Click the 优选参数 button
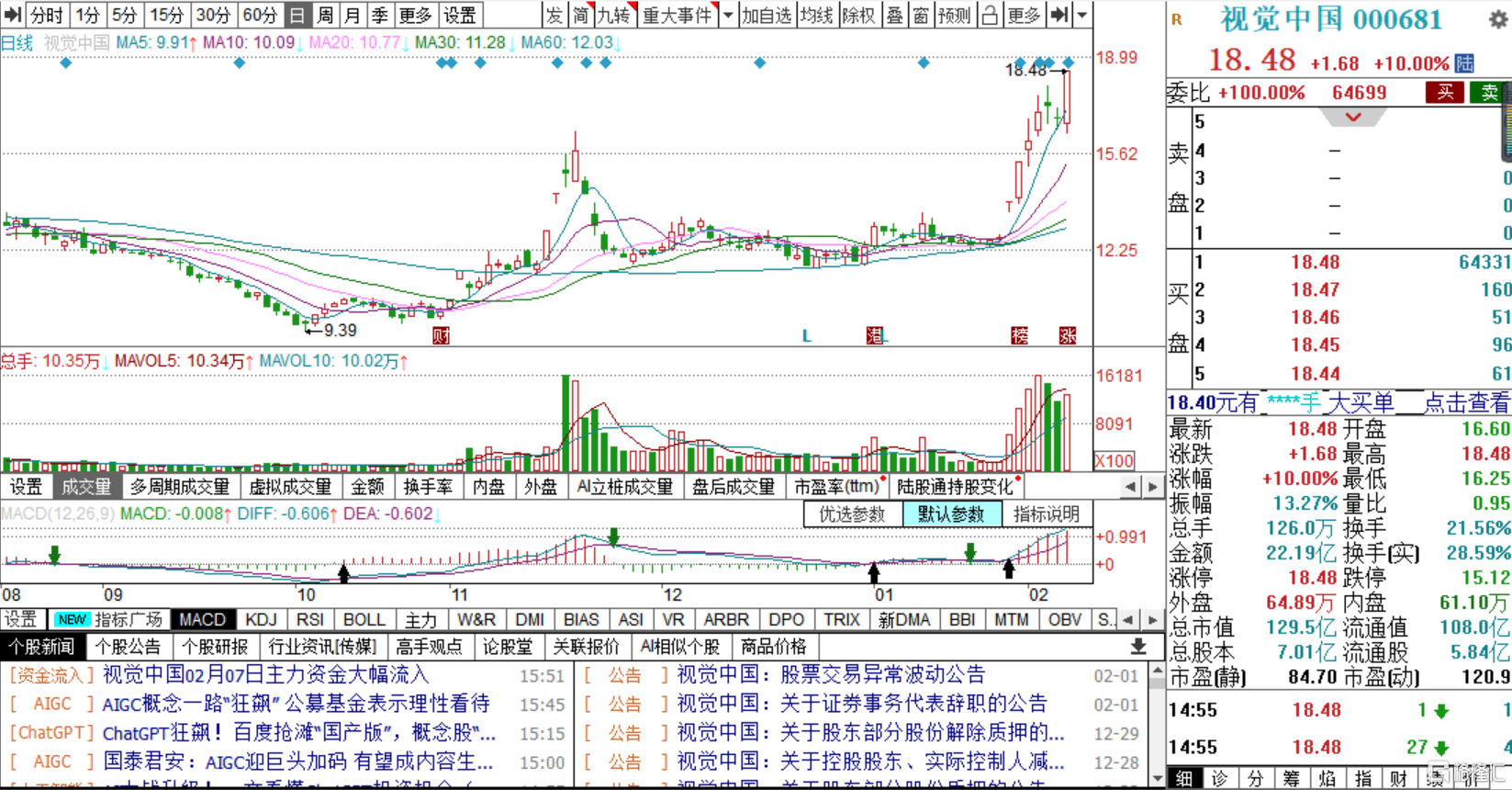 [x=853, y=514]
